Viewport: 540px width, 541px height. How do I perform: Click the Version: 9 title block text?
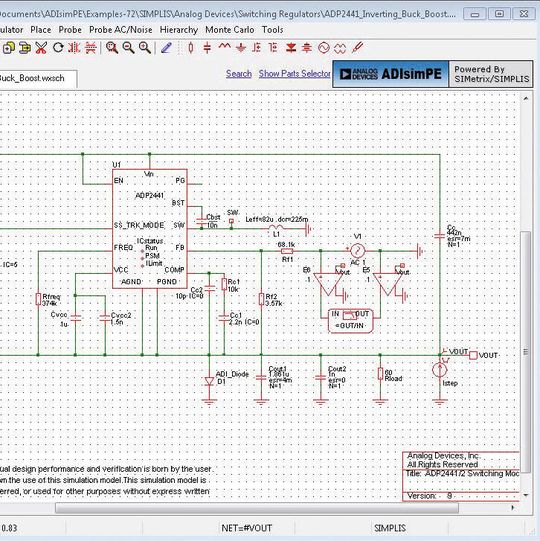pyautogui.click(x=429, y=496)
